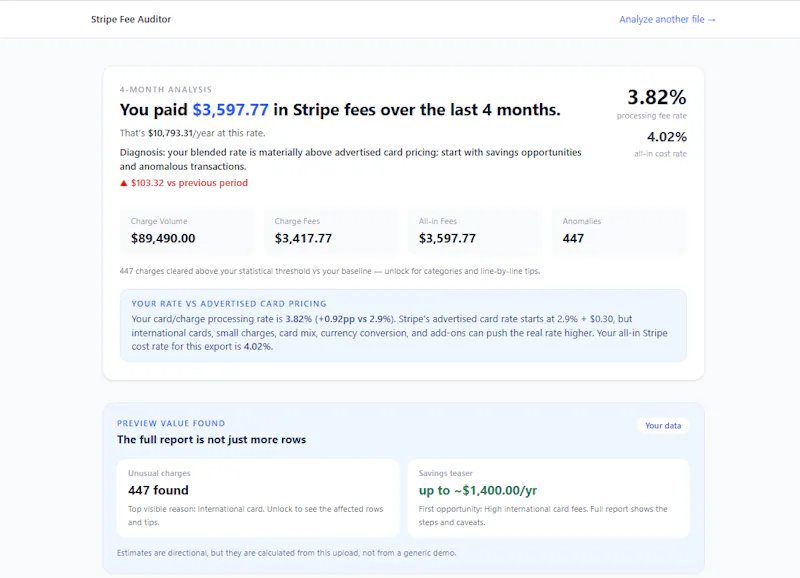Open the Anomalies 447 card
Image resolution: width=800 pixels, height=578 pixels.
619,232
